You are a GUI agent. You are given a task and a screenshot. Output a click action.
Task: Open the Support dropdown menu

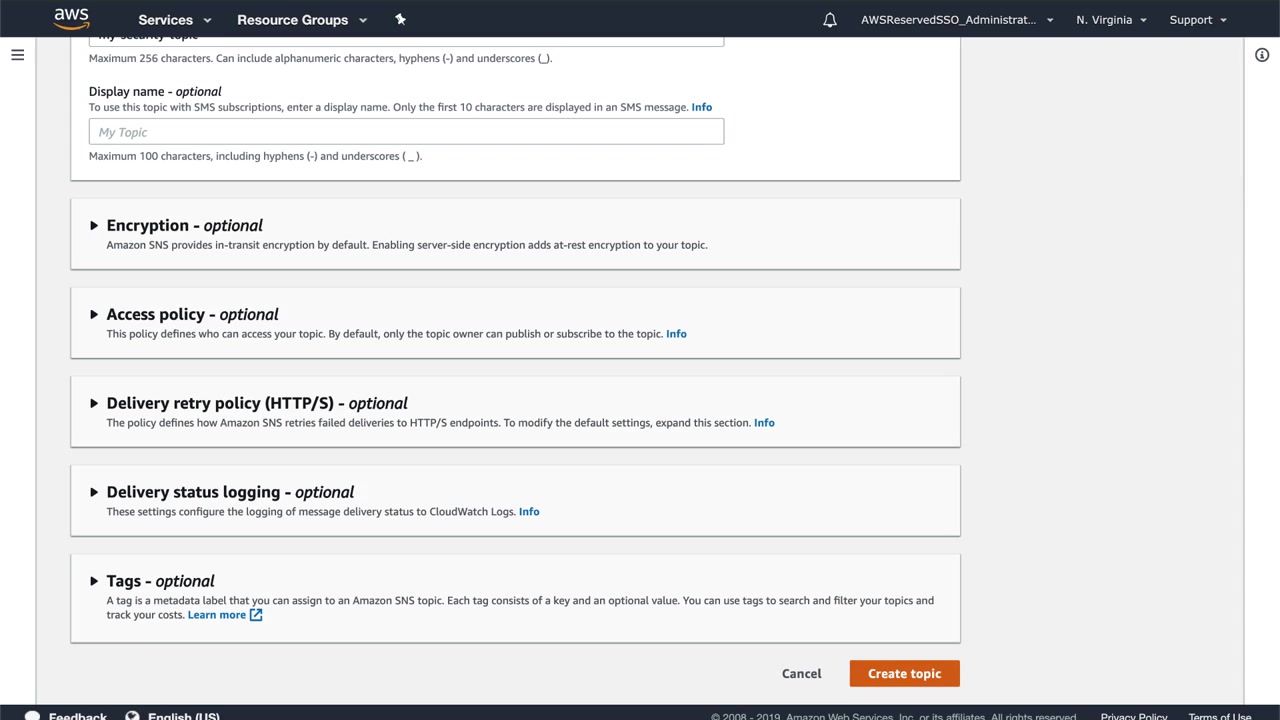click(x=1197, y=20)
